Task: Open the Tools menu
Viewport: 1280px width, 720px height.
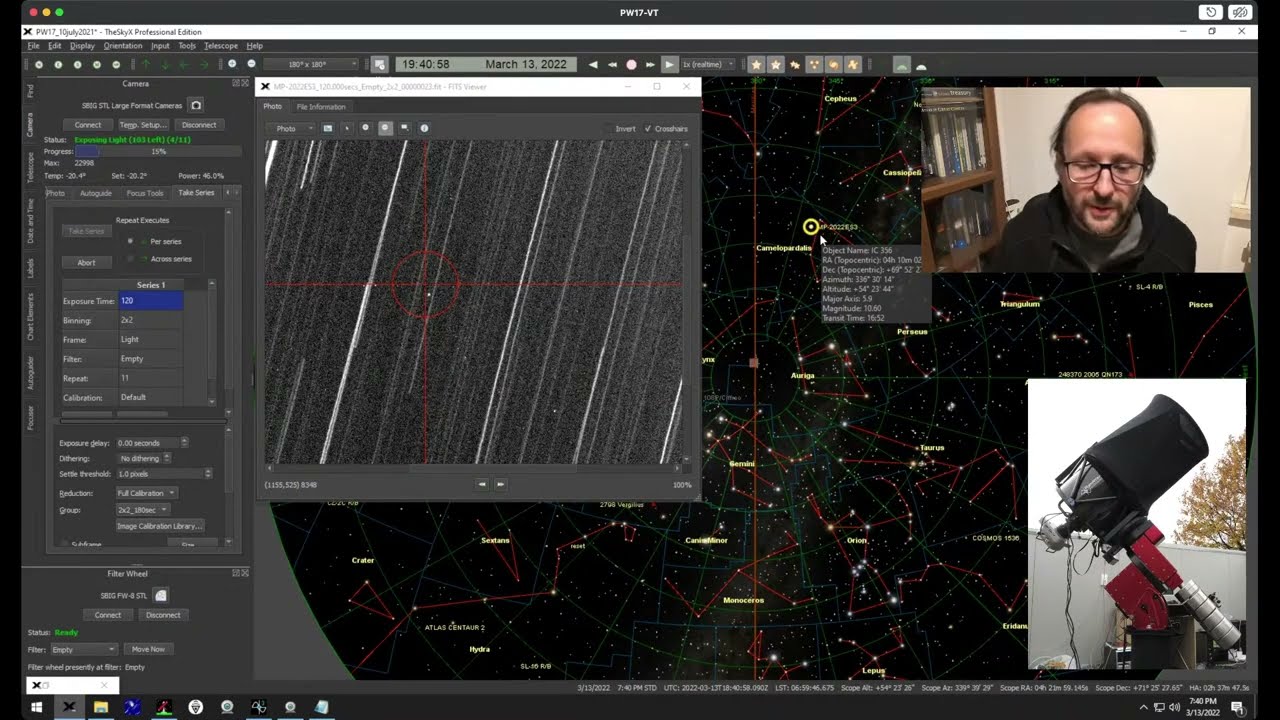Action: pyautogui.click(x=187, y=46)
